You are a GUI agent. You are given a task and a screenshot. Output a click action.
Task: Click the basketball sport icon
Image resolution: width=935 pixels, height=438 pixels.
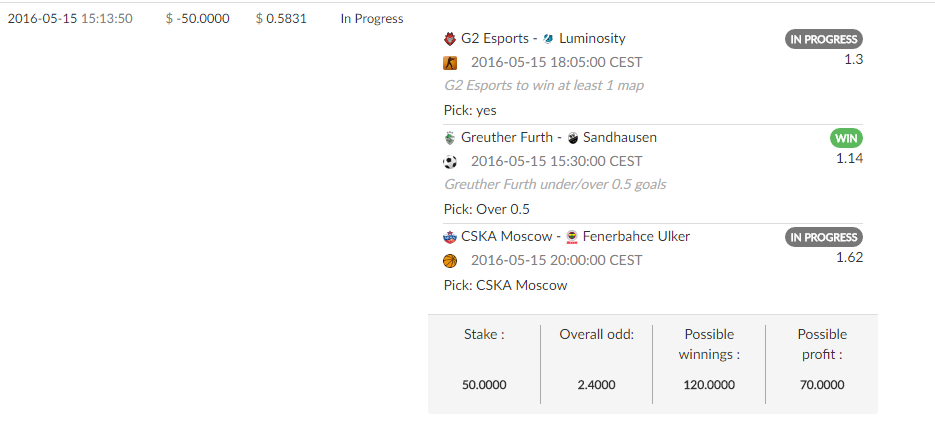click(450, 260)
